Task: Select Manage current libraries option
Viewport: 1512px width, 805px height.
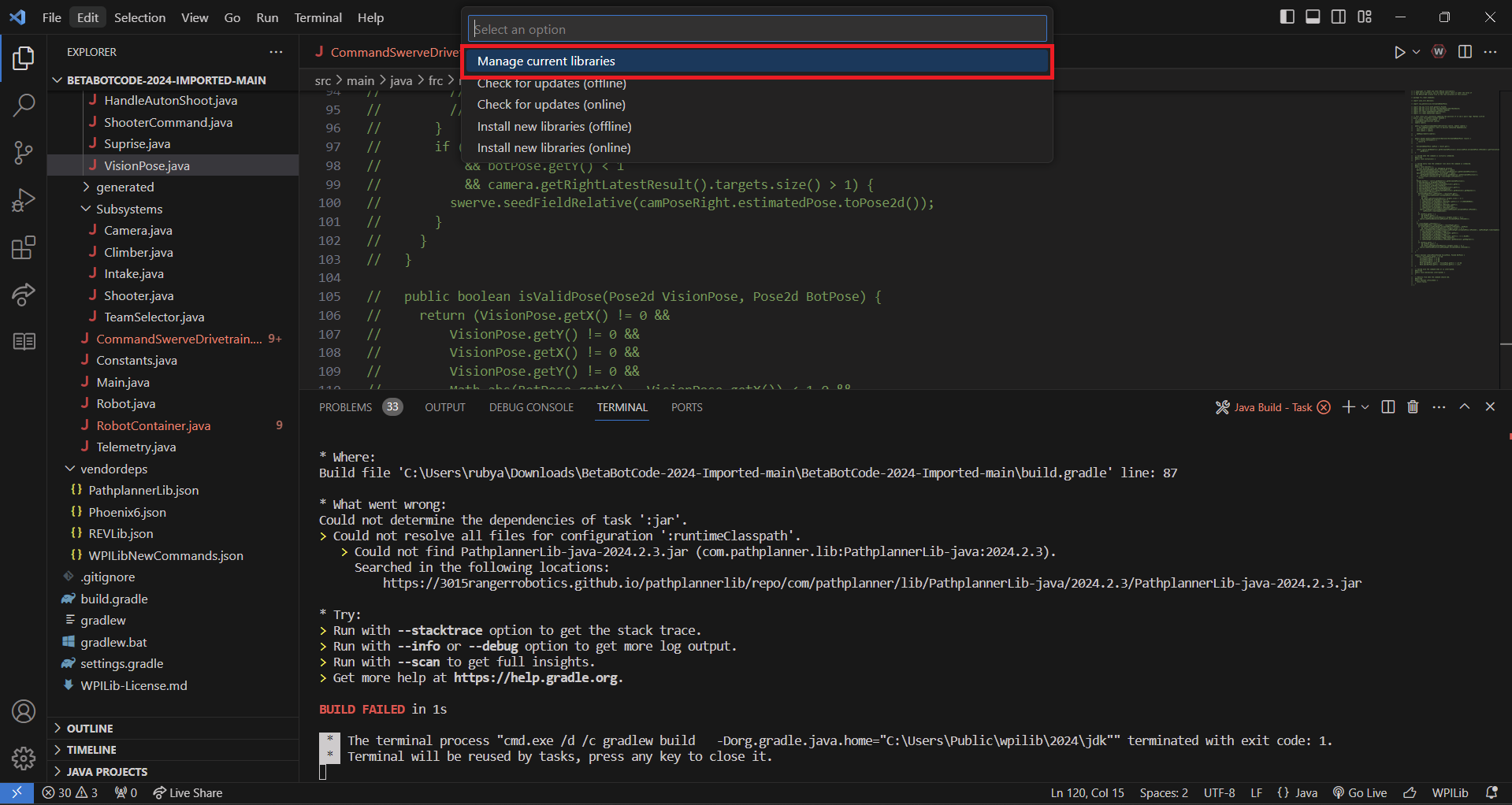Action: 757,61
